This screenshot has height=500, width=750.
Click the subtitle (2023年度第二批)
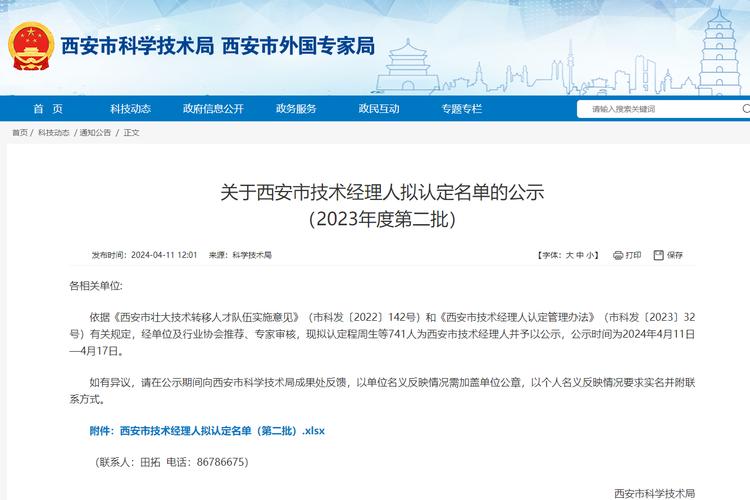[382, 219]
